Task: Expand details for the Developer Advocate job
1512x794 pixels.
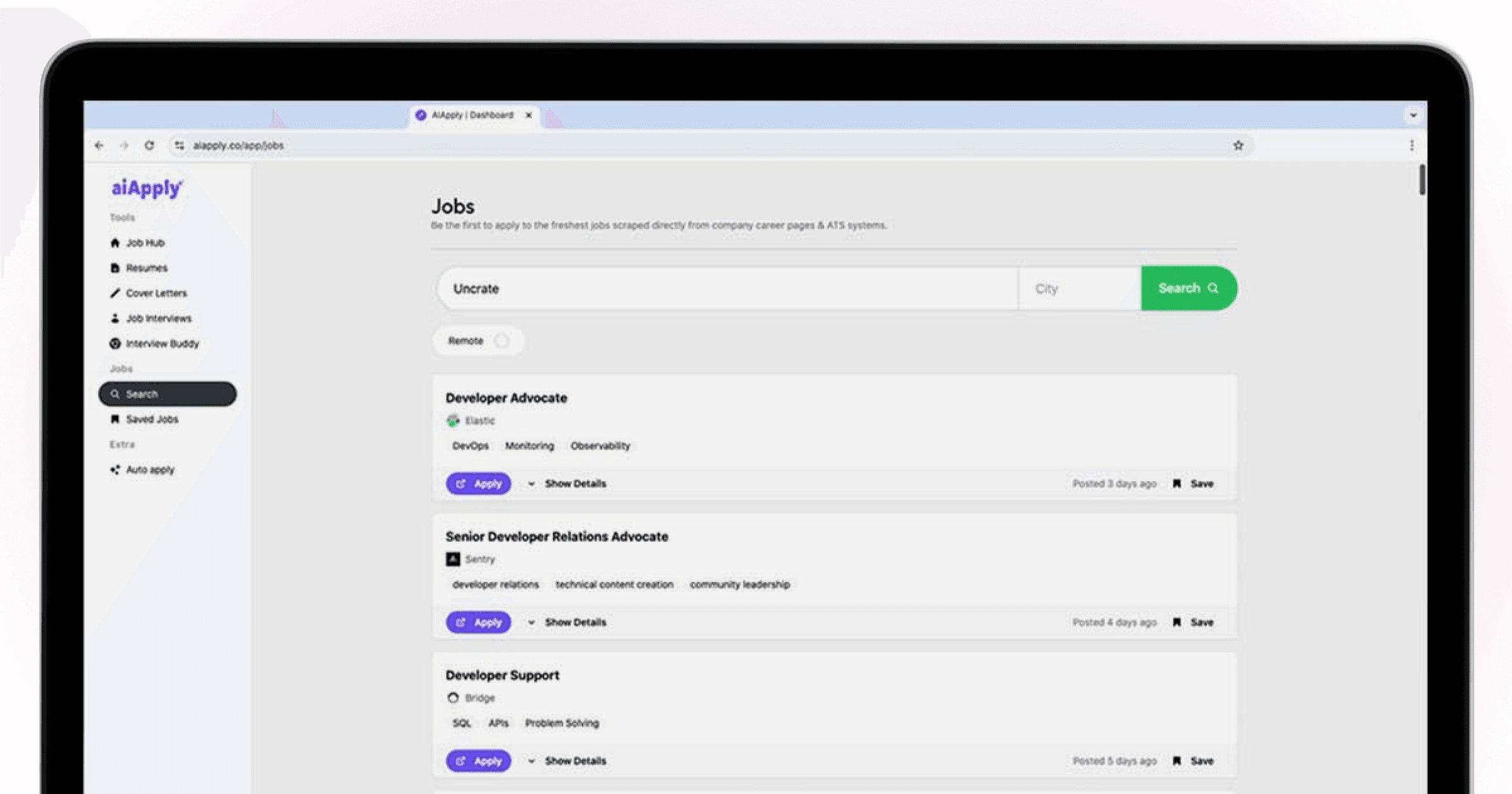Action: click(x=575, y=483)
